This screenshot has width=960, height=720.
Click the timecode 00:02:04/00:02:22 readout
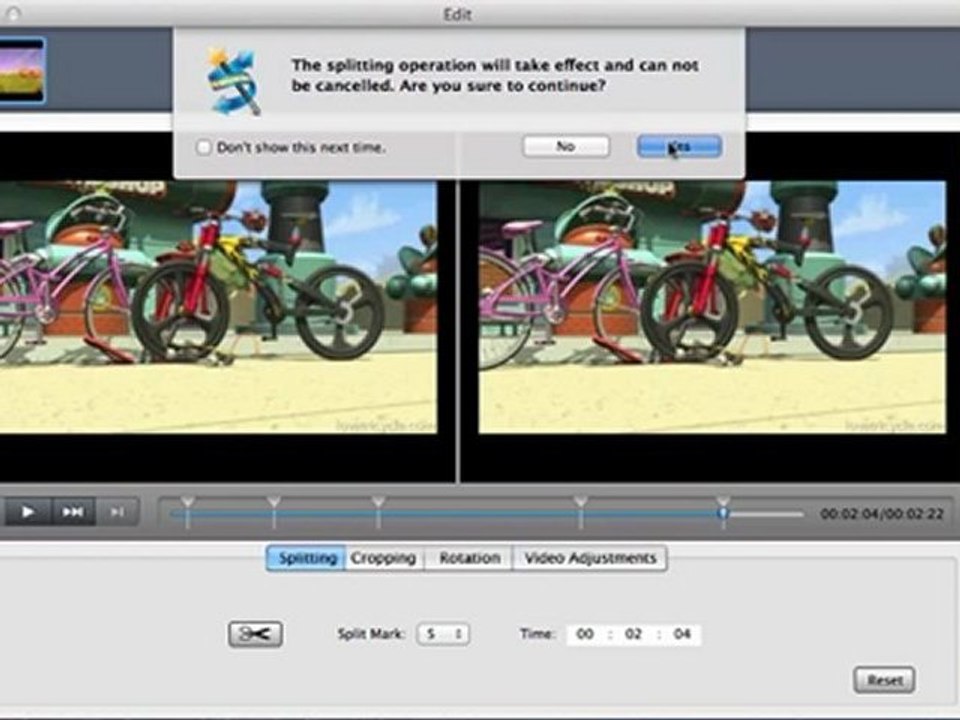pos(882,514)
